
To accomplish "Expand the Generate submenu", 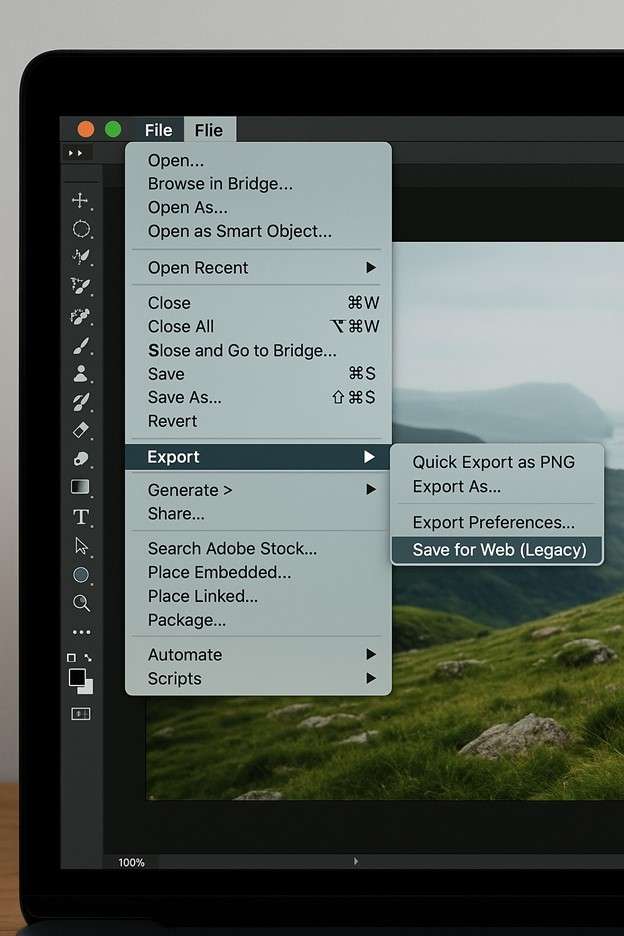I will pyautogui.click(x=259, y=490).
